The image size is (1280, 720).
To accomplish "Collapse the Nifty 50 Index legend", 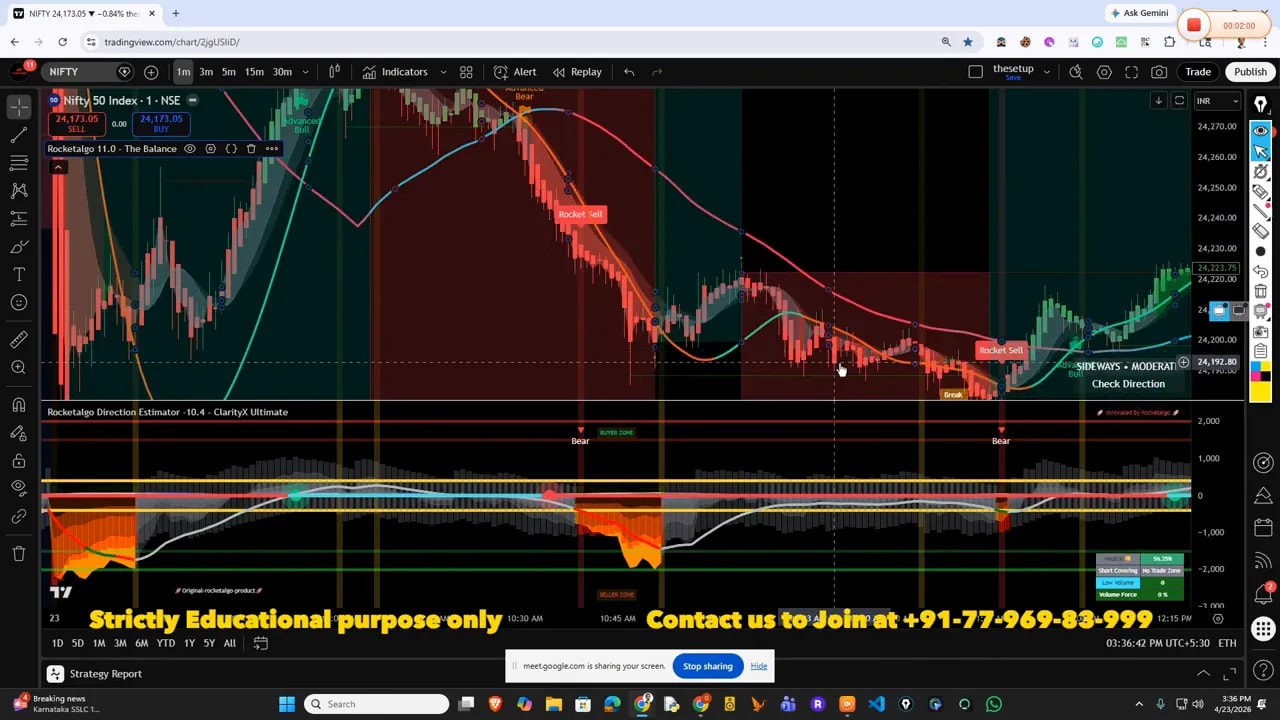I will click(192, 100).
